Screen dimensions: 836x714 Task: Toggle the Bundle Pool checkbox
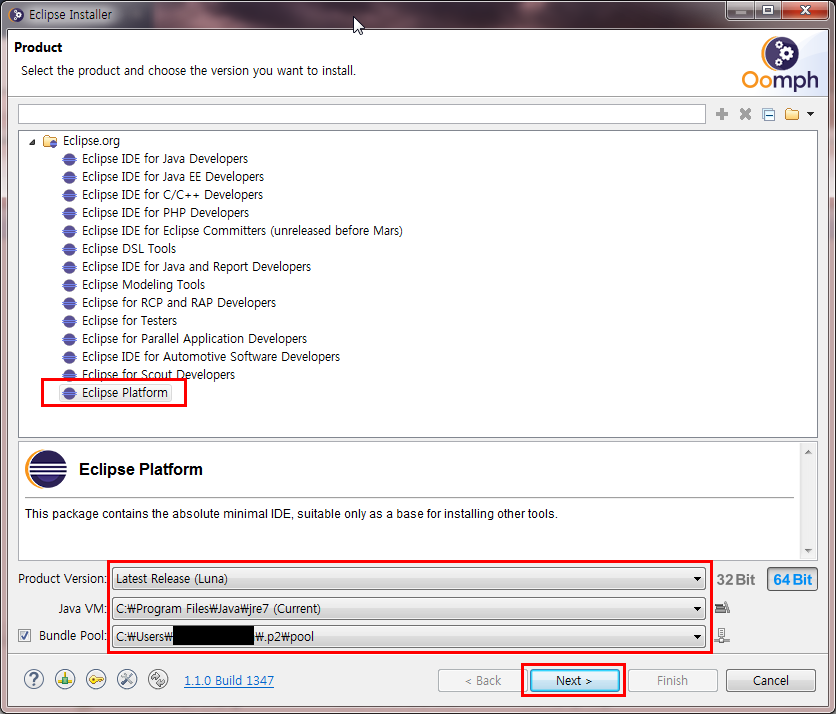pos(25,636)
